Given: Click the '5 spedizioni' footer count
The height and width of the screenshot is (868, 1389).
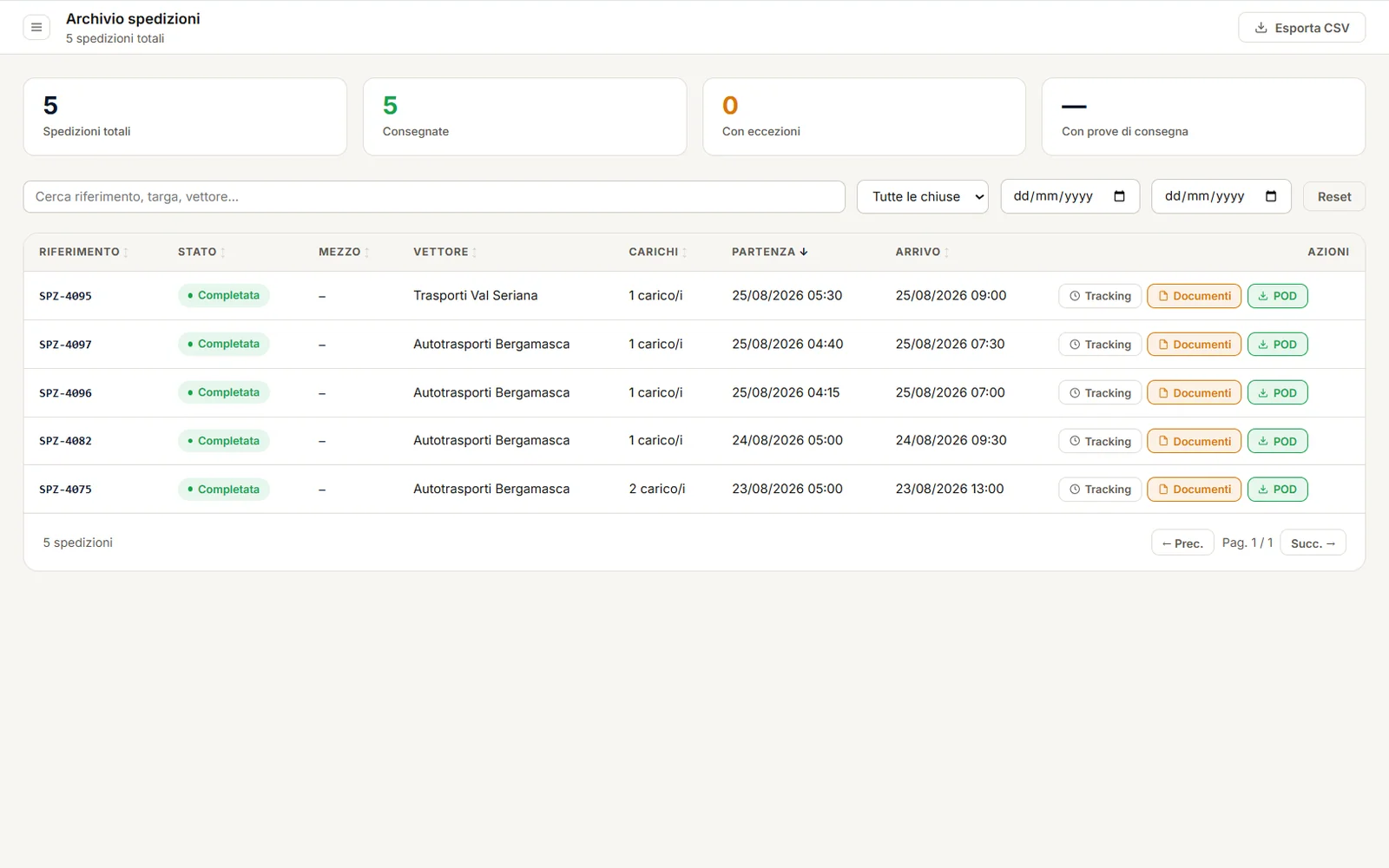Looking at the screenshot, I should [x=78, y=542].
